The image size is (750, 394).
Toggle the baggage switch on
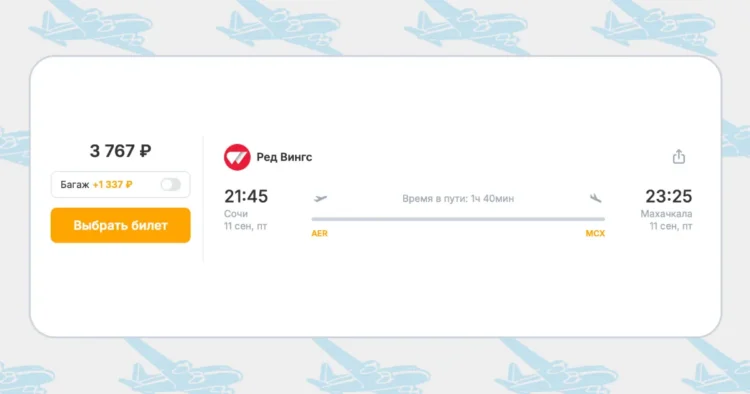(171, 185)
